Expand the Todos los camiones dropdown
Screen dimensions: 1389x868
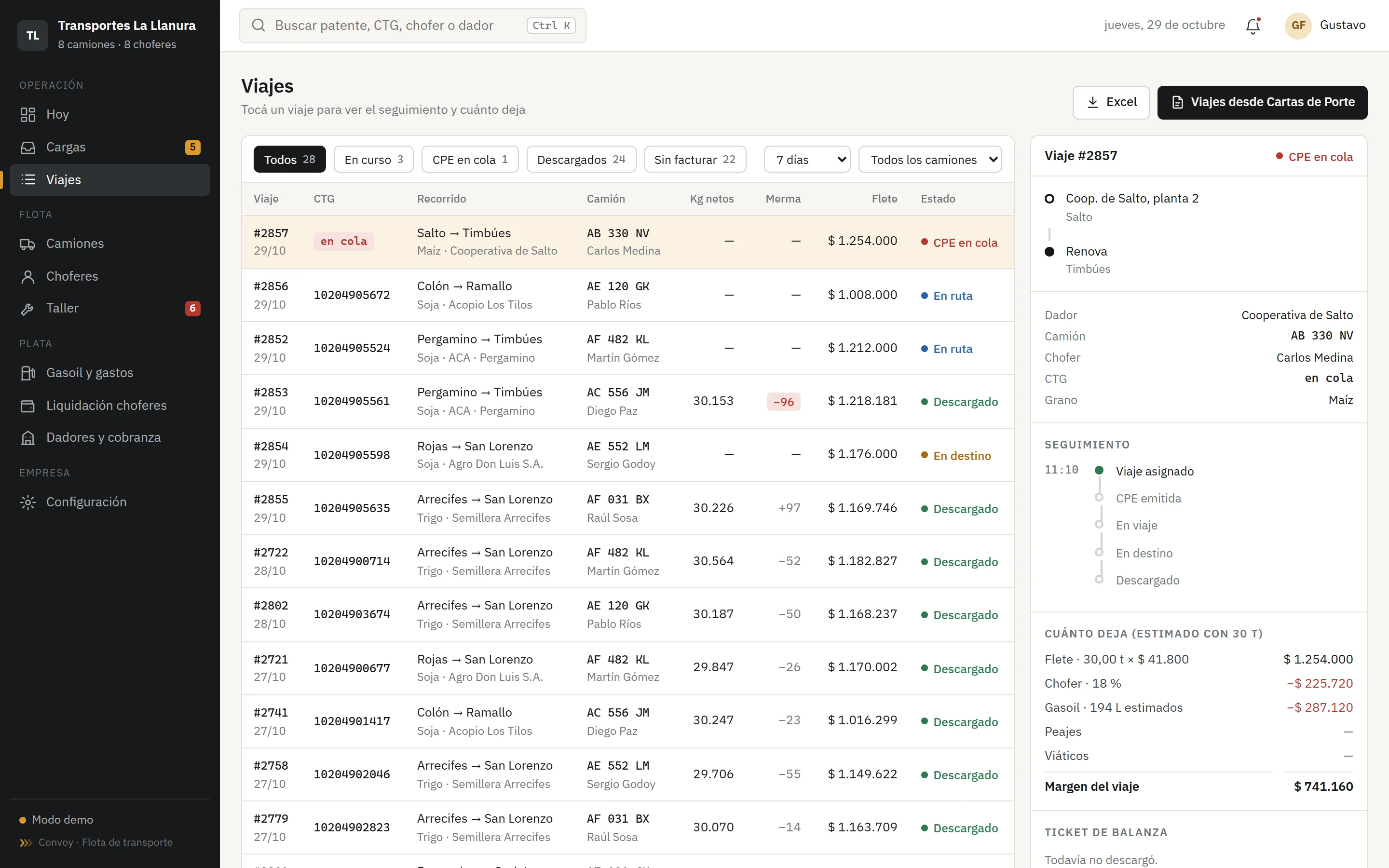[x=930, y=160]
